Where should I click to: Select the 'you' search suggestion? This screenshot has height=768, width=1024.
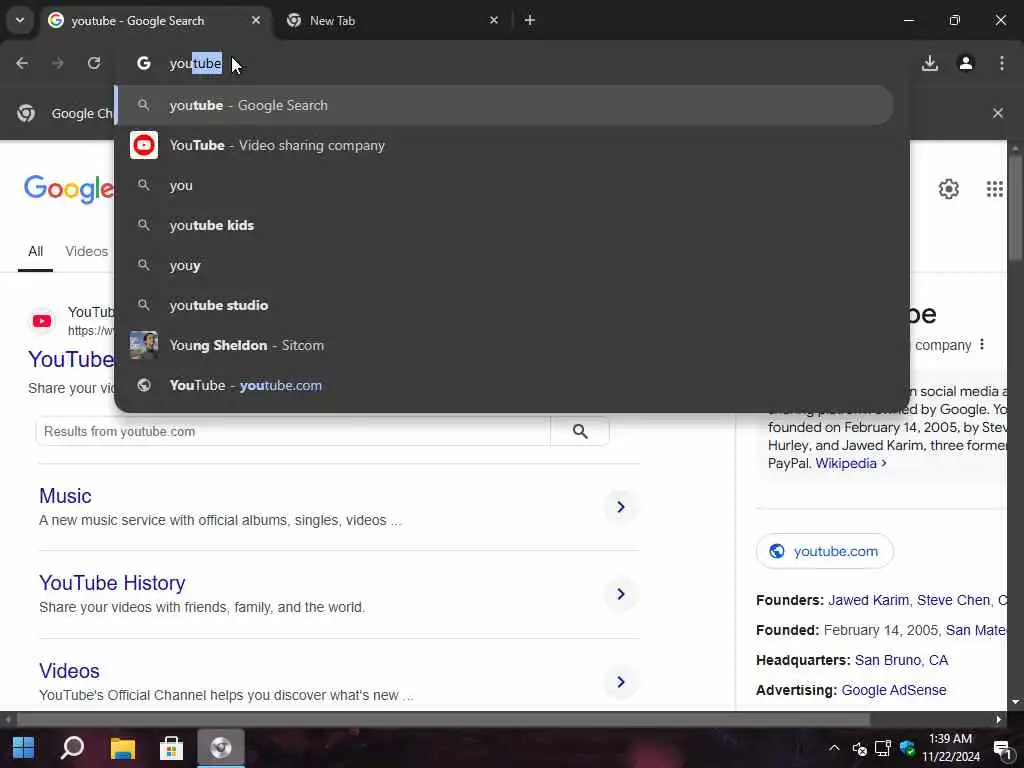[x=504, y=185]
